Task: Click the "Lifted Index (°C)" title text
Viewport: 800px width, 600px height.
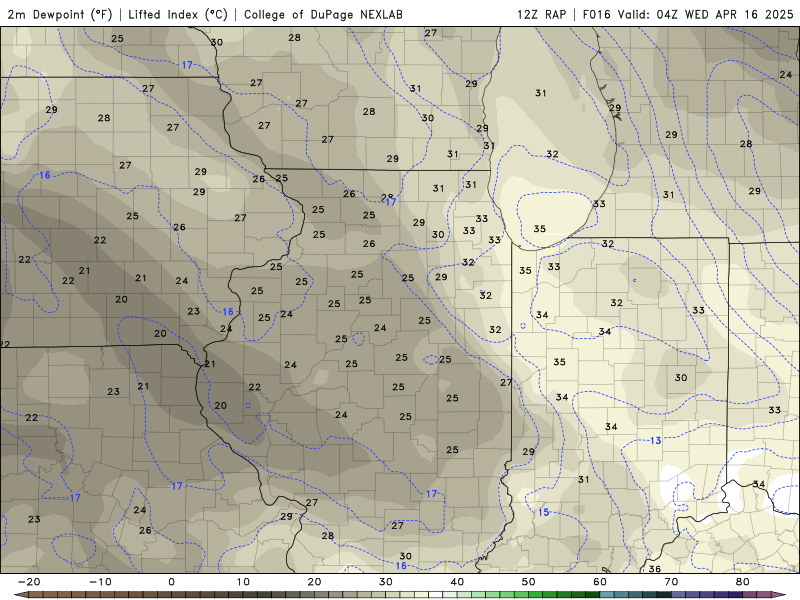Action: [x=178, y=14]
